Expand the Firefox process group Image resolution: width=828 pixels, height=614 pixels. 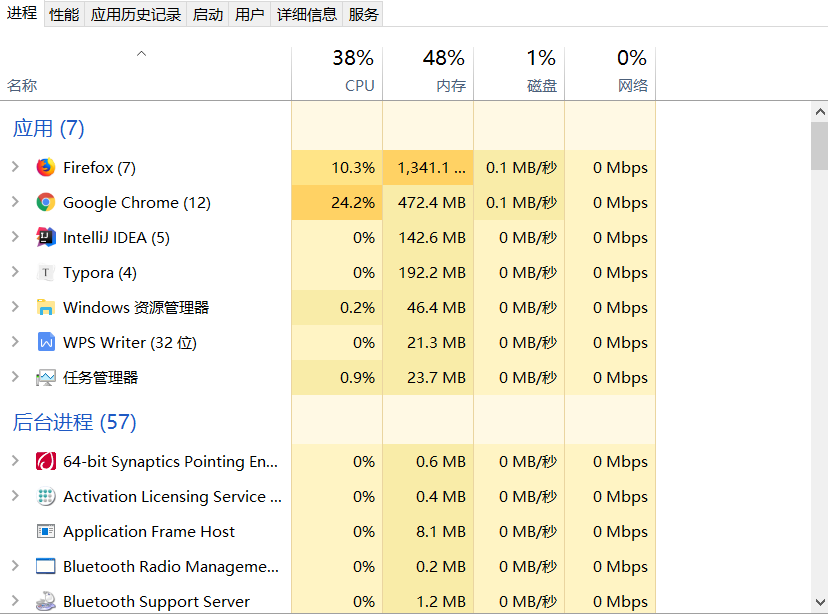tap(15, 167)
